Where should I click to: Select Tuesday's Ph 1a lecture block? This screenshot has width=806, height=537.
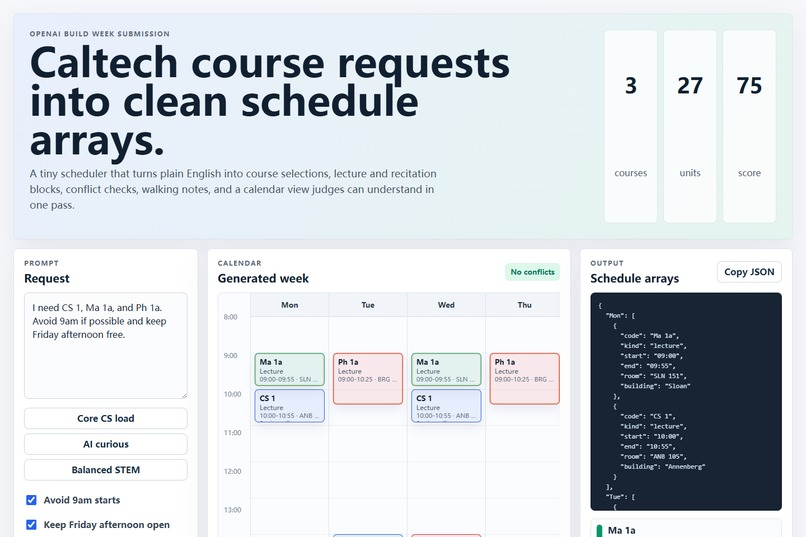pyautogui.click(x=368, y=379)
